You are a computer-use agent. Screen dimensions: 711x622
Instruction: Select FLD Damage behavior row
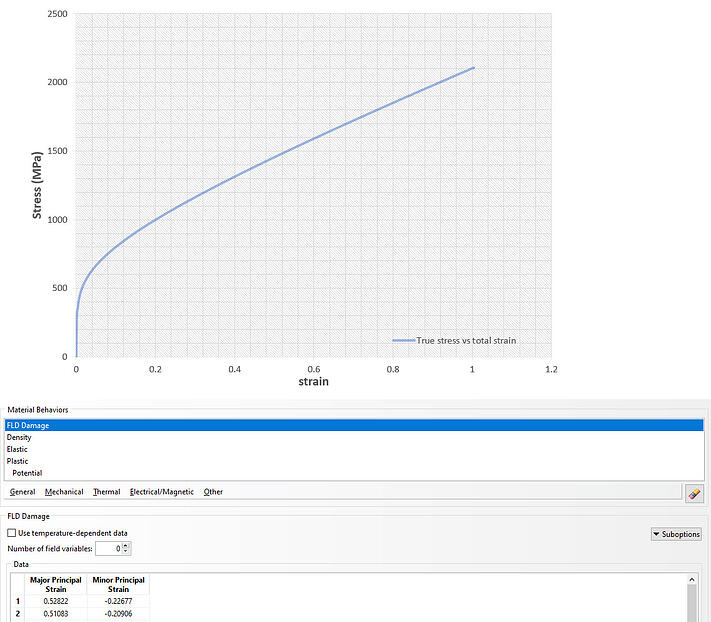tap(354, 425)
